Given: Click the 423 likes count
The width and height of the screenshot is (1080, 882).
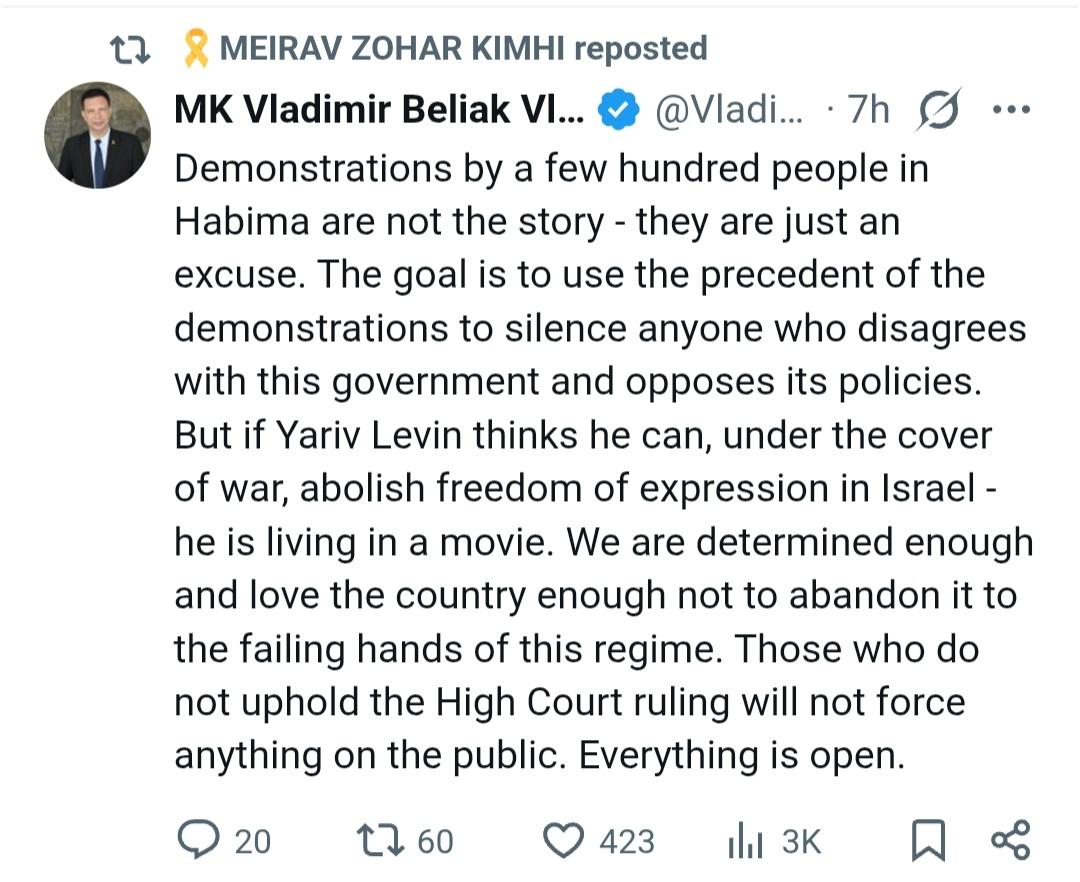Looking at the screenshot, I should click(627, 842).
